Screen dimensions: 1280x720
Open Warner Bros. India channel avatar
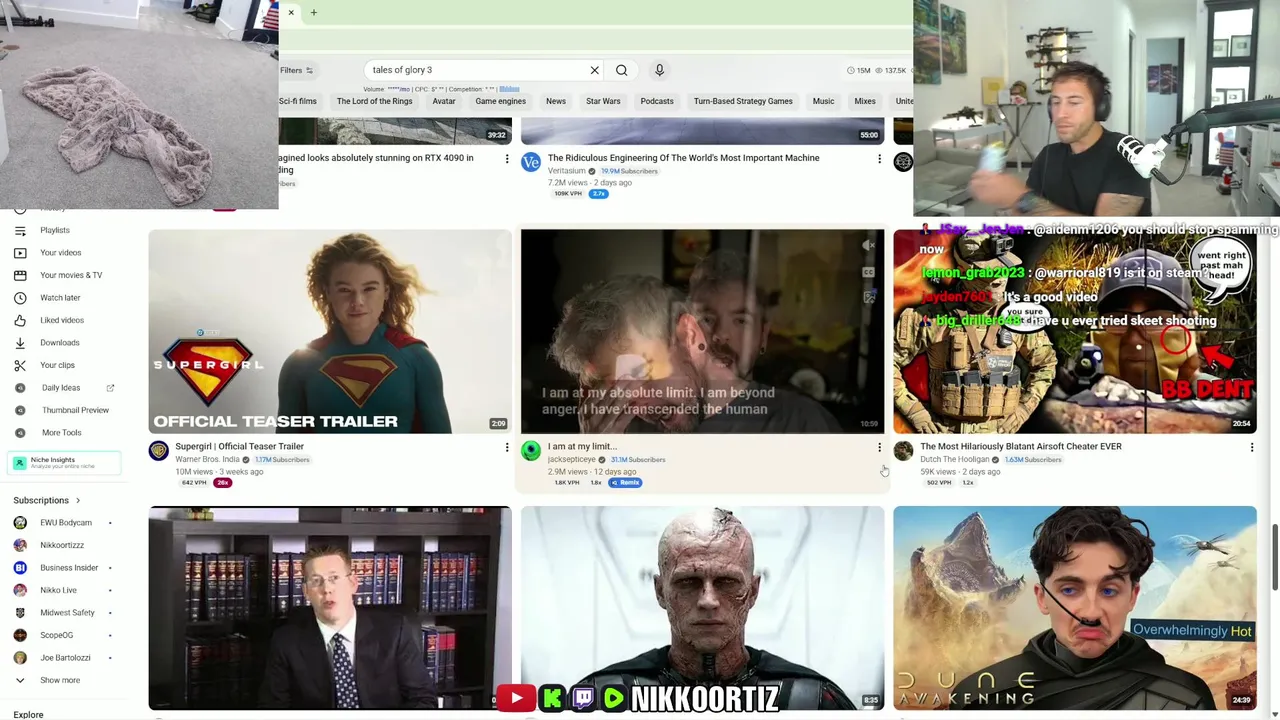pos(159,451)
